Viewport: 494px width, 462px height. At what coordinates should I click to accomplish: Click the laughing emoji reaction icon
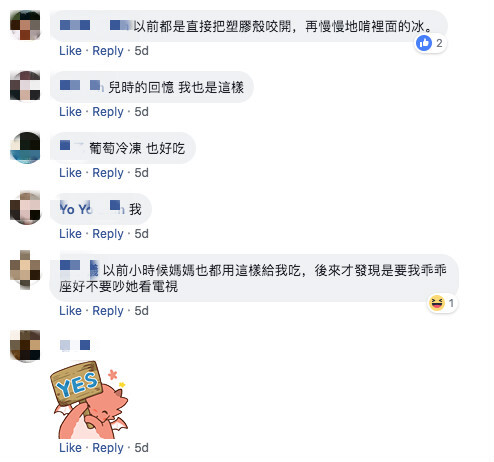click(437, 303)
